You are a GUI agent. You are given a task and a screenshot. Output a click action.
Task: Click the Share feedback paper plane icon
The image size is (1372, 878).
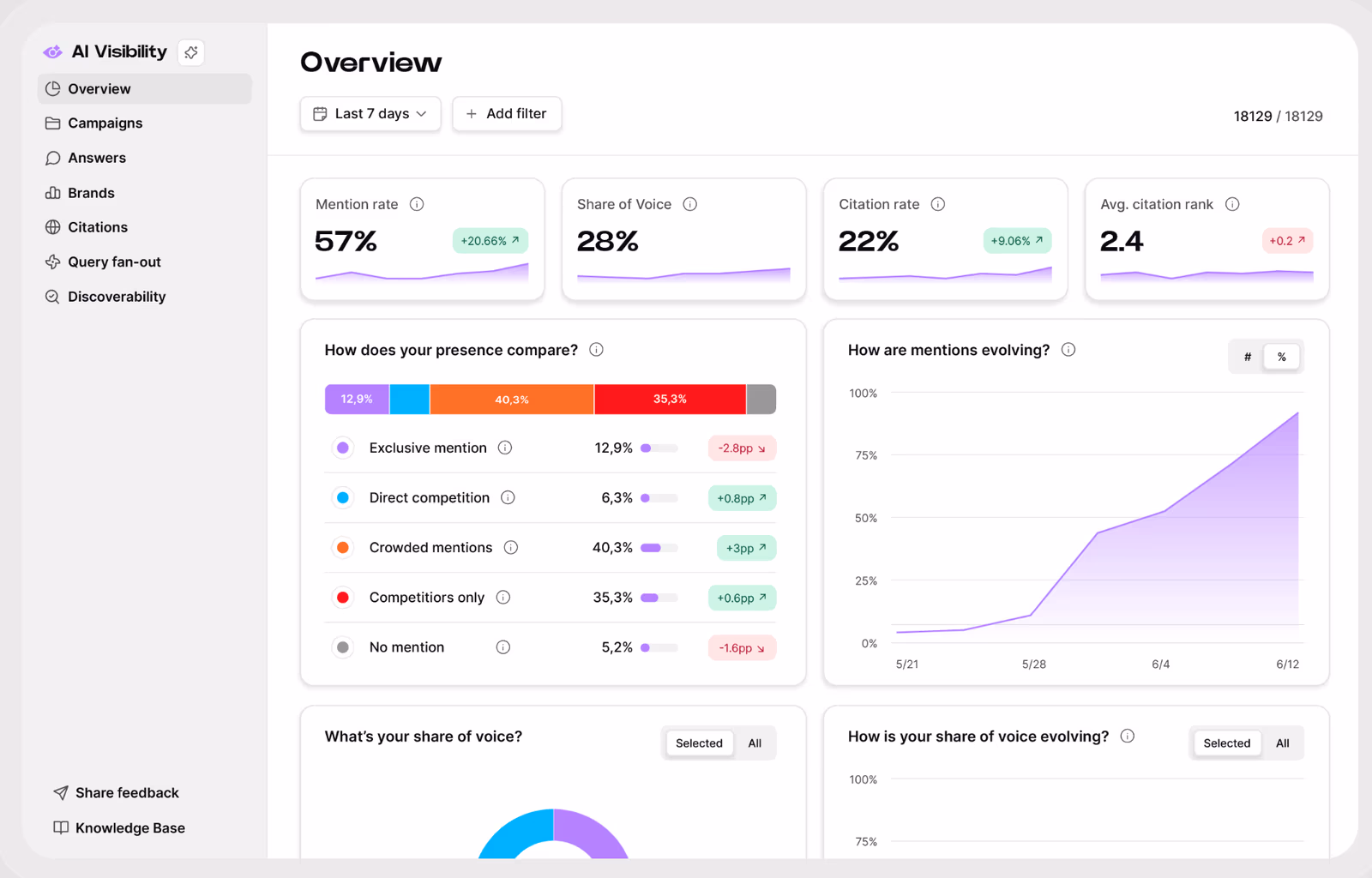tap(61, 792)
